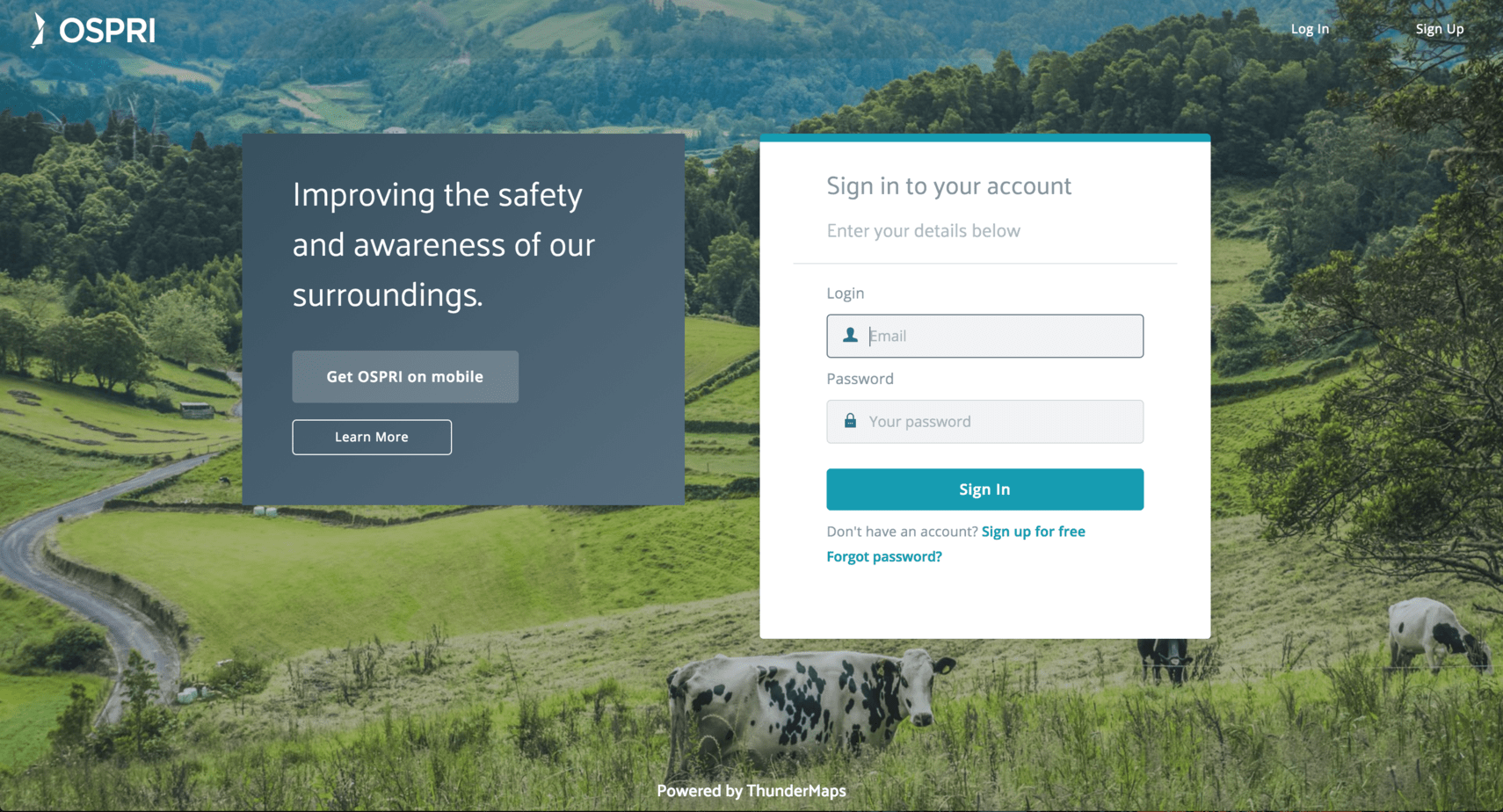Follow the Sign up for free link
The height and width of the screenshot is (812, 1503).
(1033, 531)
